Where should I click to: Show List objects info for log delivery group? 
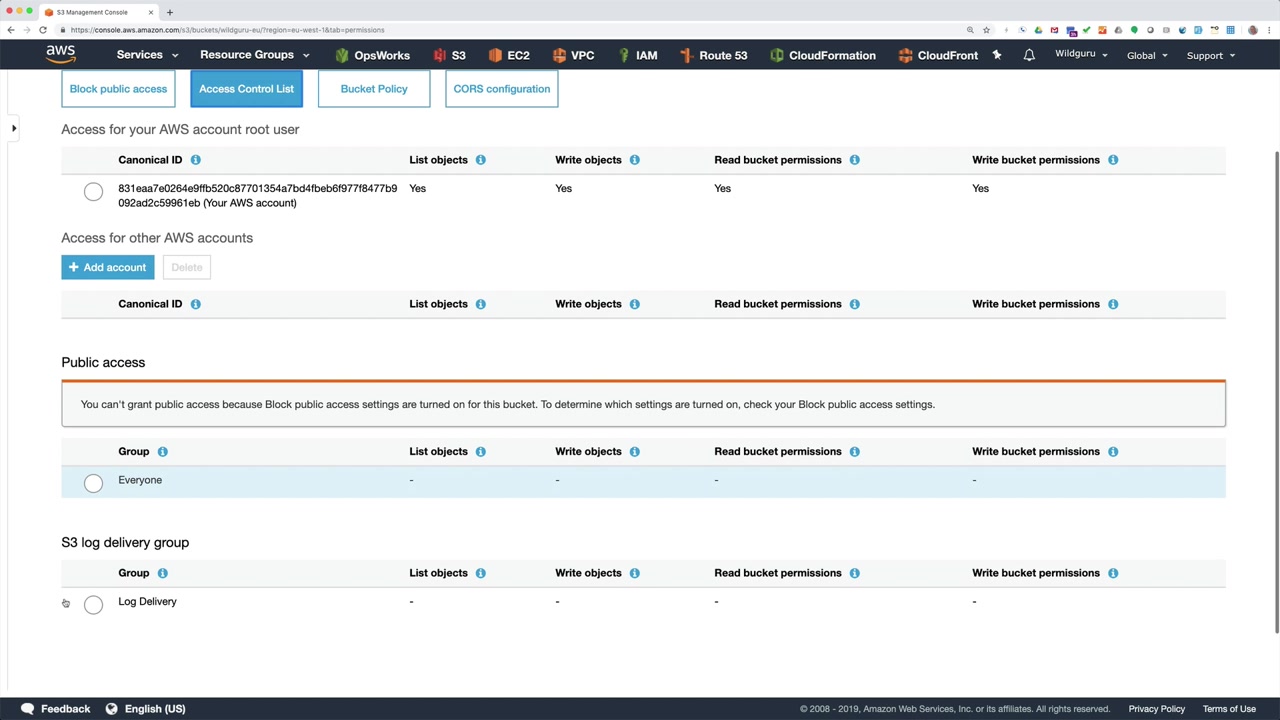click(x=480, y=573)
